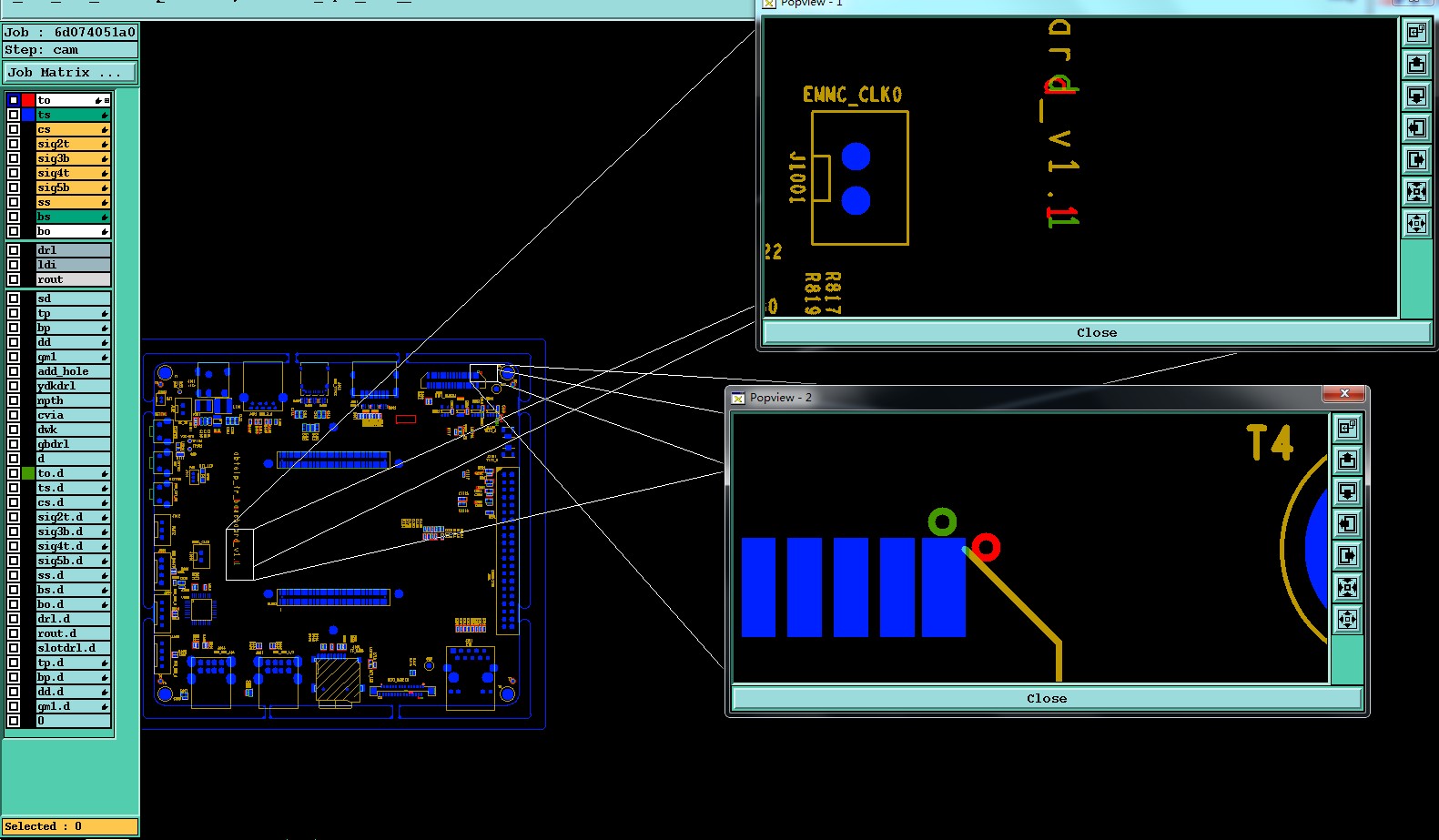This screenshot has height=840, width=1439.
Task: Click pan up icon in Popview 1
Action: (x=1416, y=64)
